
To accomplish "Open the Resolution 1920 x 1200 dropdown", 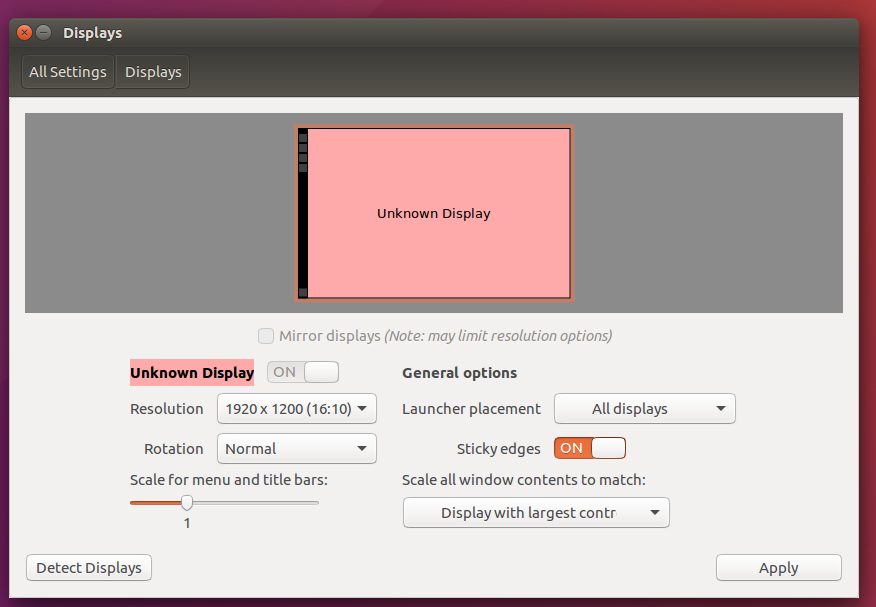I will (297, 409).
